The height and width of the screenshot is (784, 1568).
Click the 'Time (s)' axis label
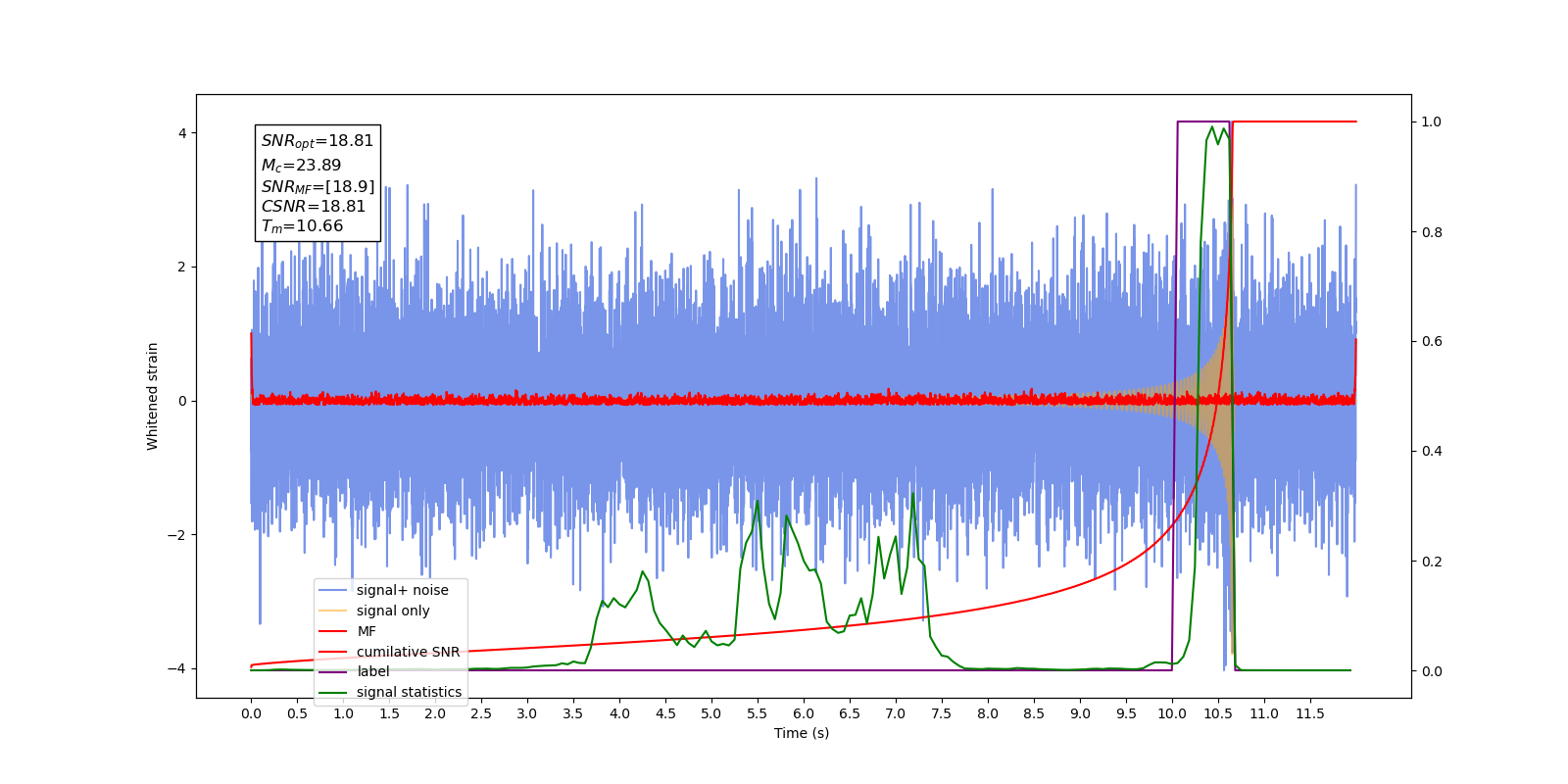802,733
